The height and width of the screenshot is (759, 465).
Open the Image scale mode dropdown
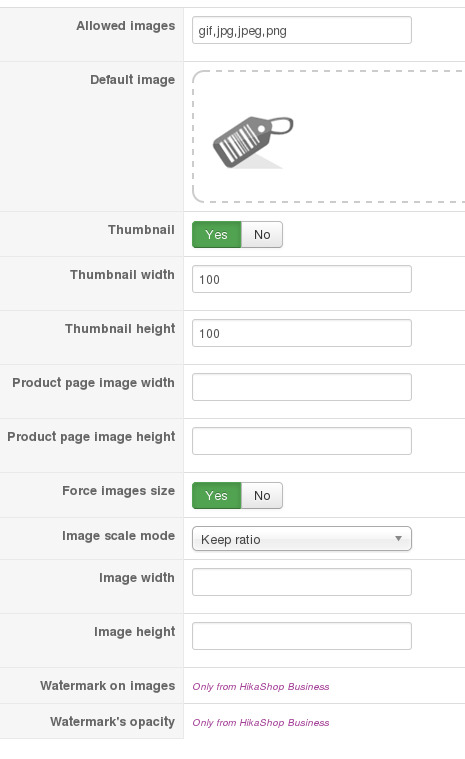[x=302, y=539]
